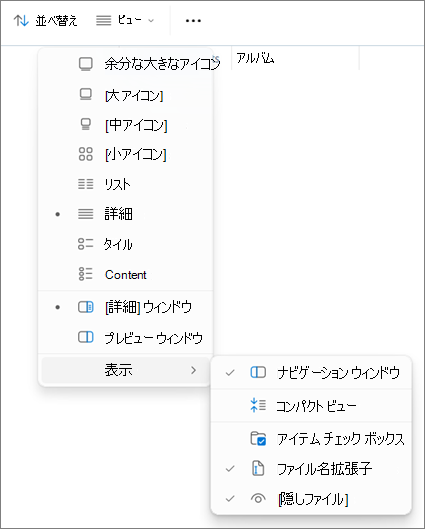Select the Content view option

(x=125, y=274)
